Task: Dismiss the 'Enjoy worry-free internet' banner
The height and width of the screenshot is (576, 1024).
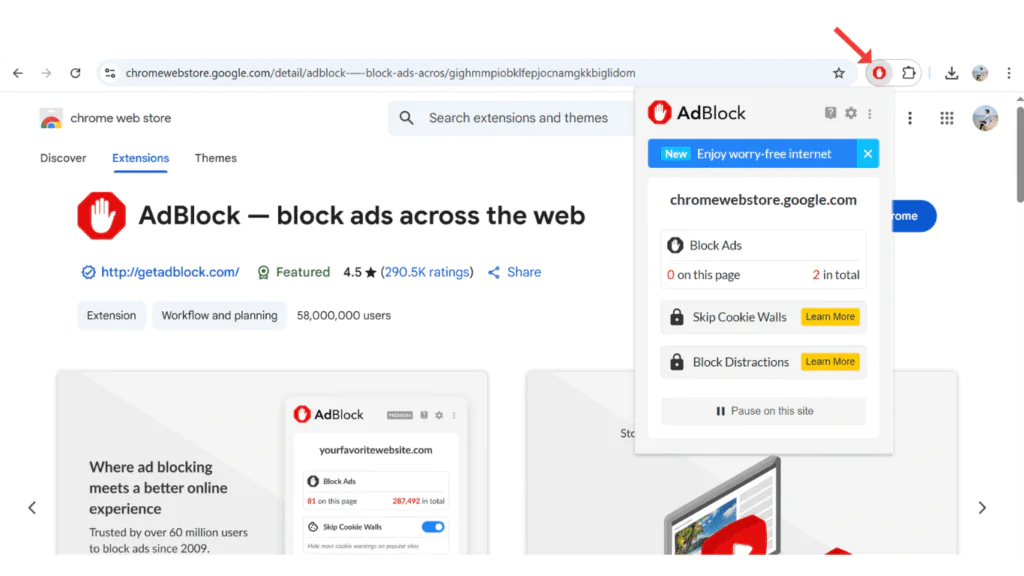Action: coord(867,154)
